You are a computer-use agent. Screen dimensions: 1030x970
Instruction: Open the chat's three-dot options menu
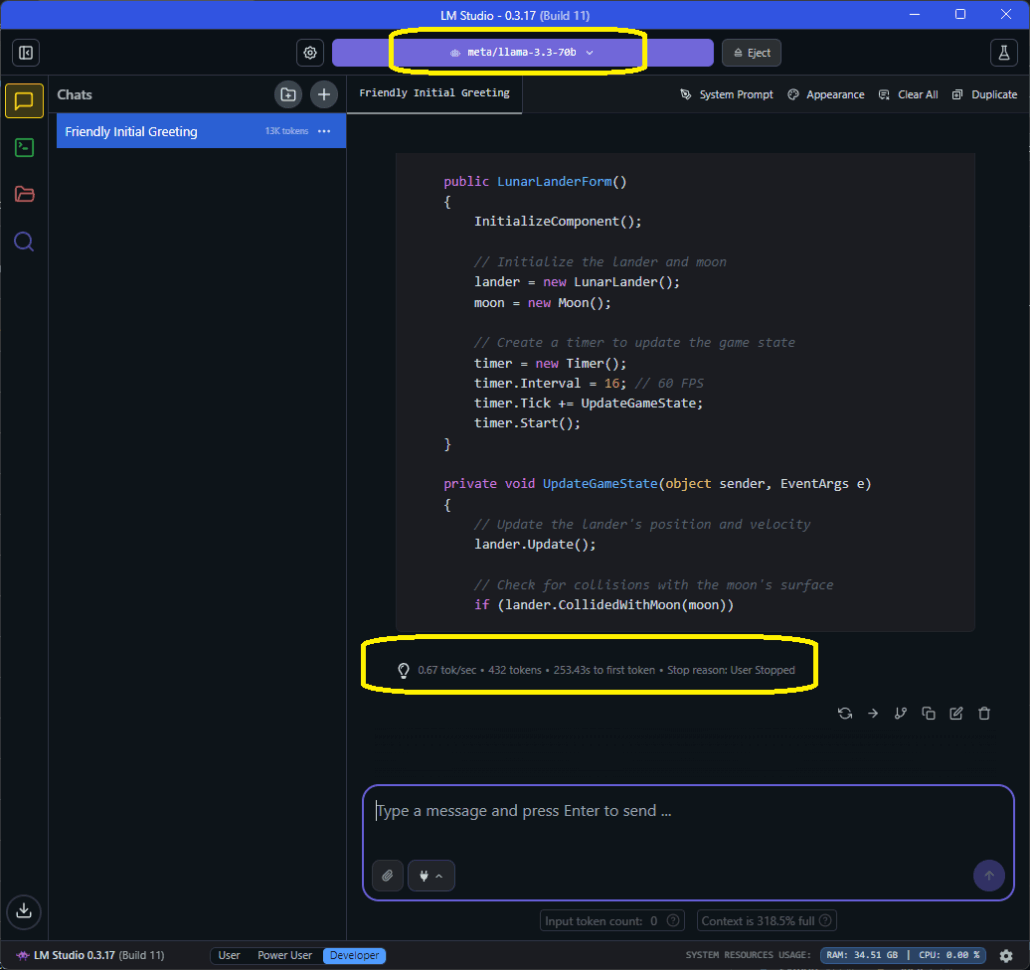coord(324,131)
